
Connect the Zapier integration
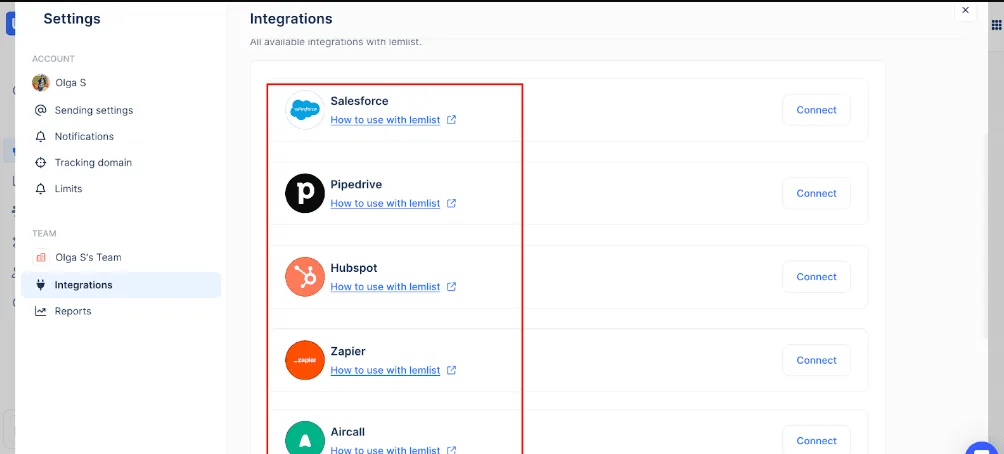coord(816,360)
